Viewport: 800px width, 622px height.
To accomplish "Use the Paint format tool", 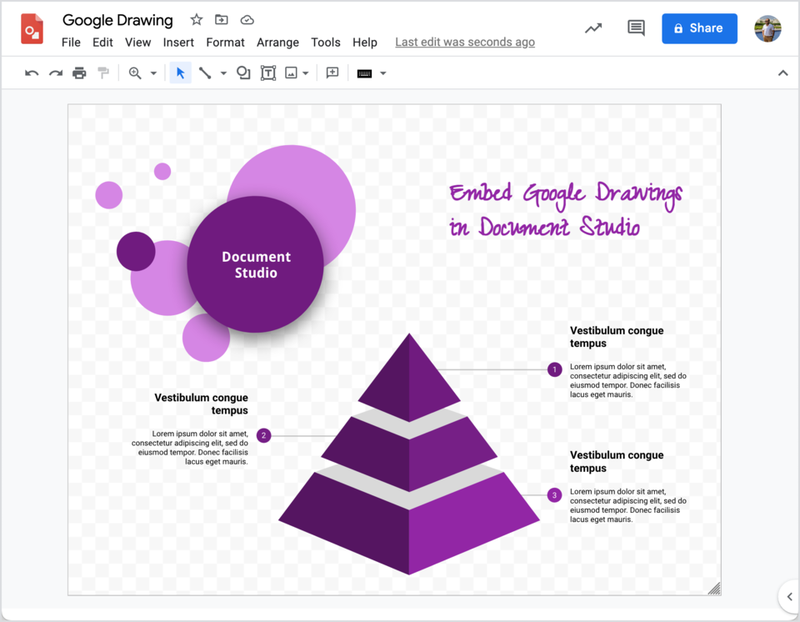I will (104, 73).
